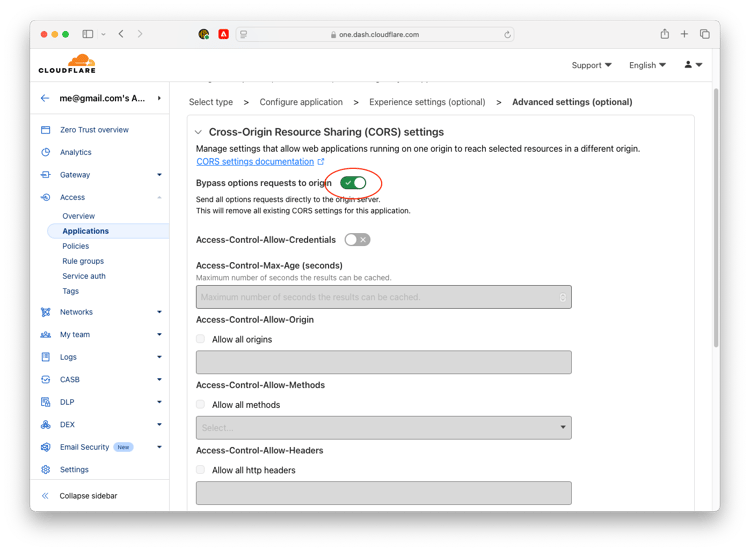The image size is (750, 551).
Task: Click the round extension icon beside Adobe
Action: (x=204, y=34)
